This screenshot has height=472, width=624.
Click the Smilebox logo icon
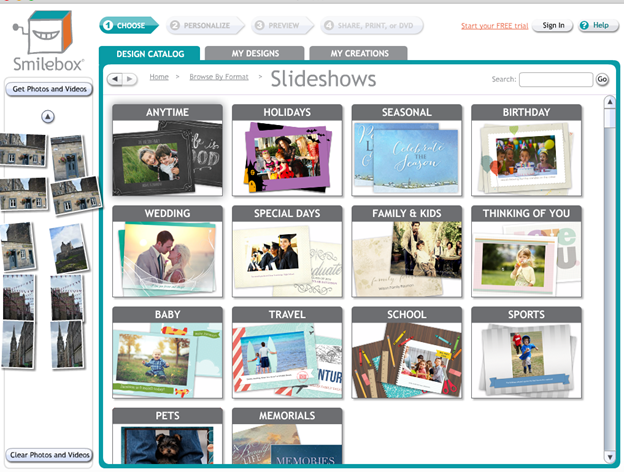pyautogui.click(x=47, y=34)
